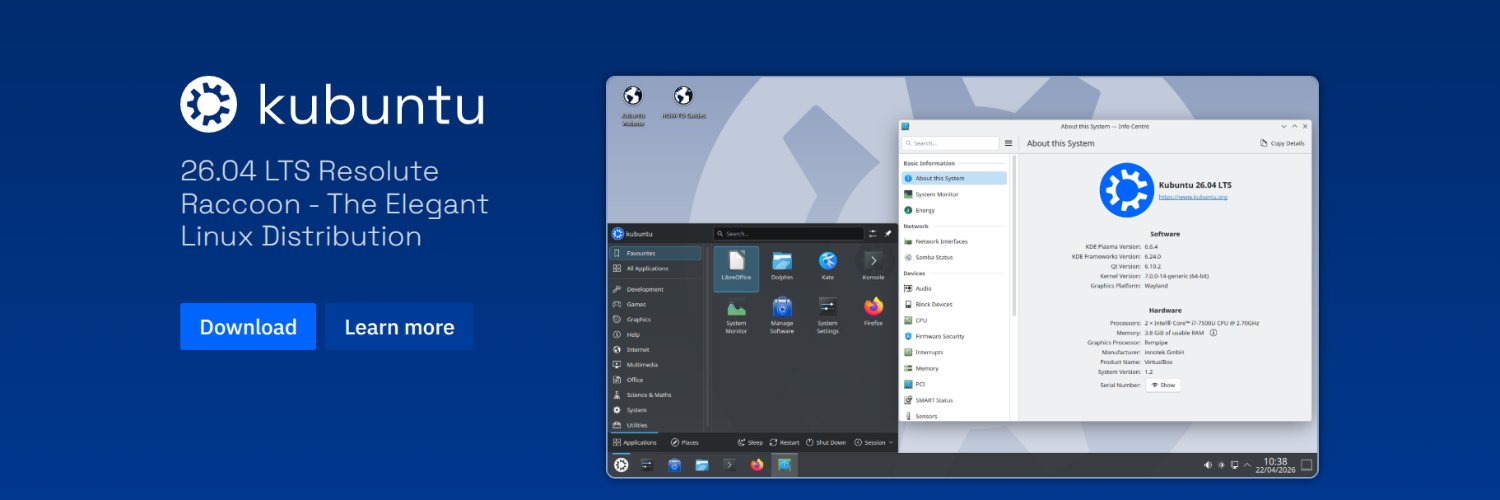This screenshot has width=1500, height=500.
Task: Open Dolphin file manager on the taskbar
Action: coord(702,465)
